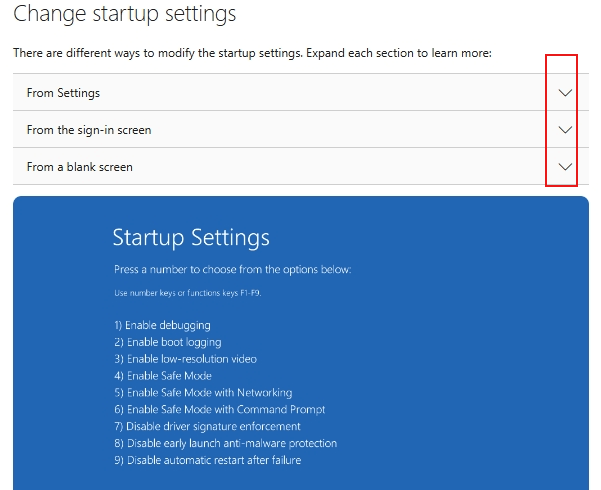Click the "From a blank screen" label

[79, 167]
